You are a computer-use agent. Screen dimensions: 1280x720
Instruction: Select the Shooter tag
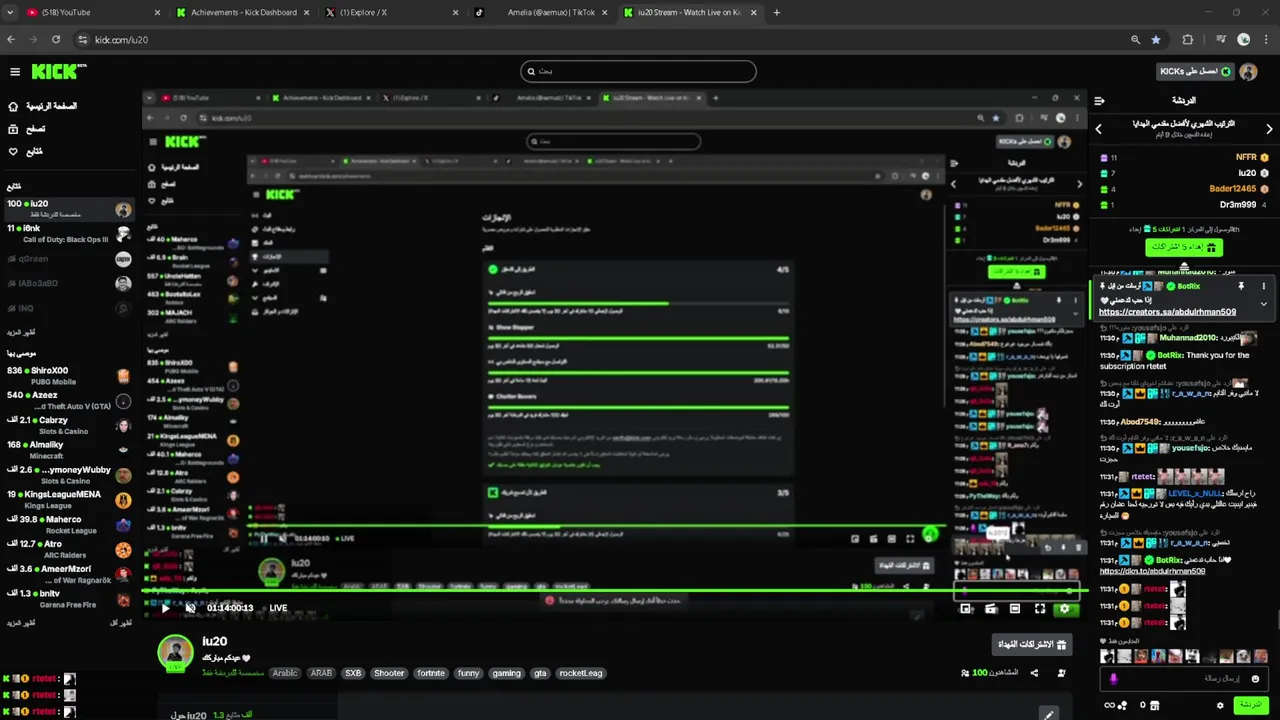click(x=389, y=673)
